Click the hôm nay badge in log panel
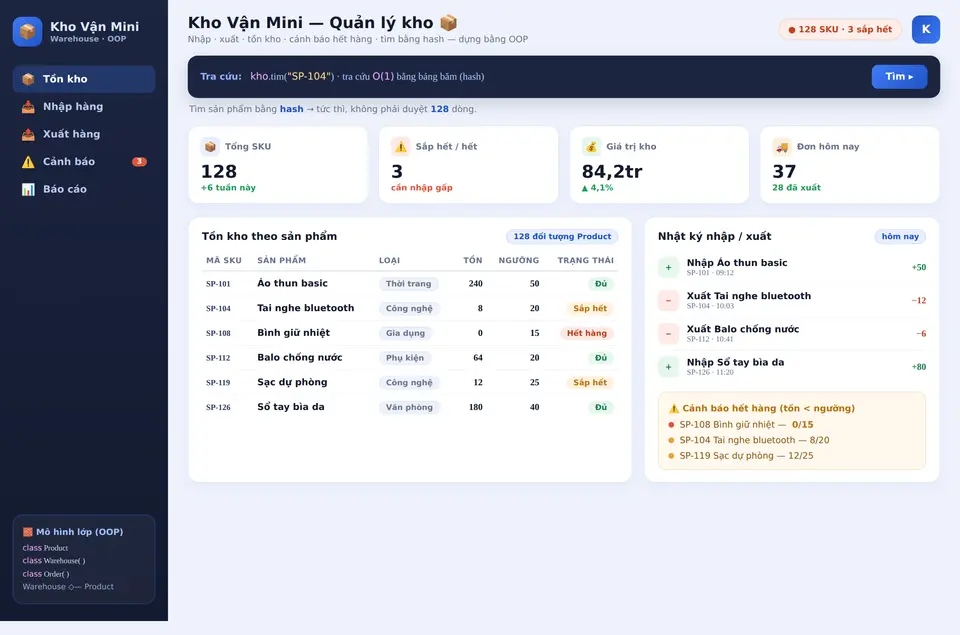960x635 pixels. point(900,236)
